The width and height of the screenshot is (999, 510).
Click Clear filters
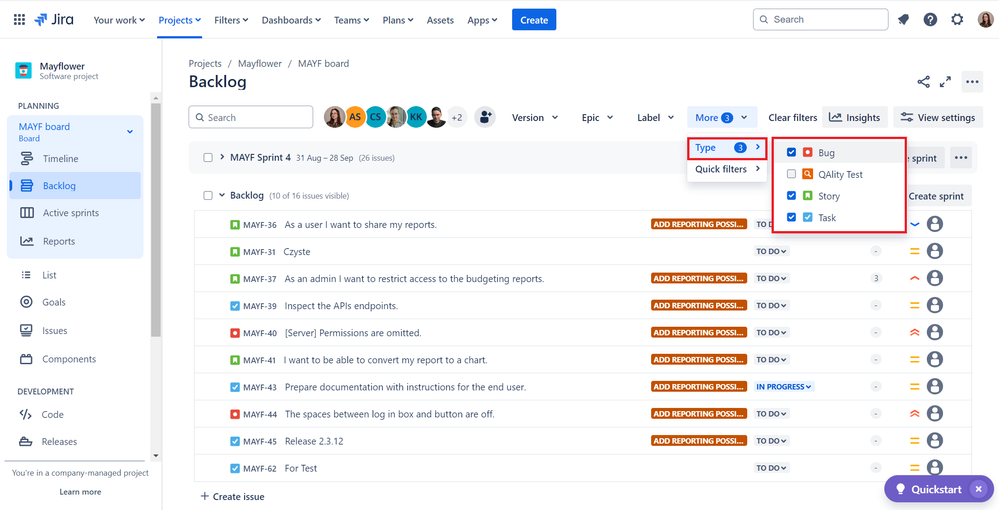coord(793,117)
